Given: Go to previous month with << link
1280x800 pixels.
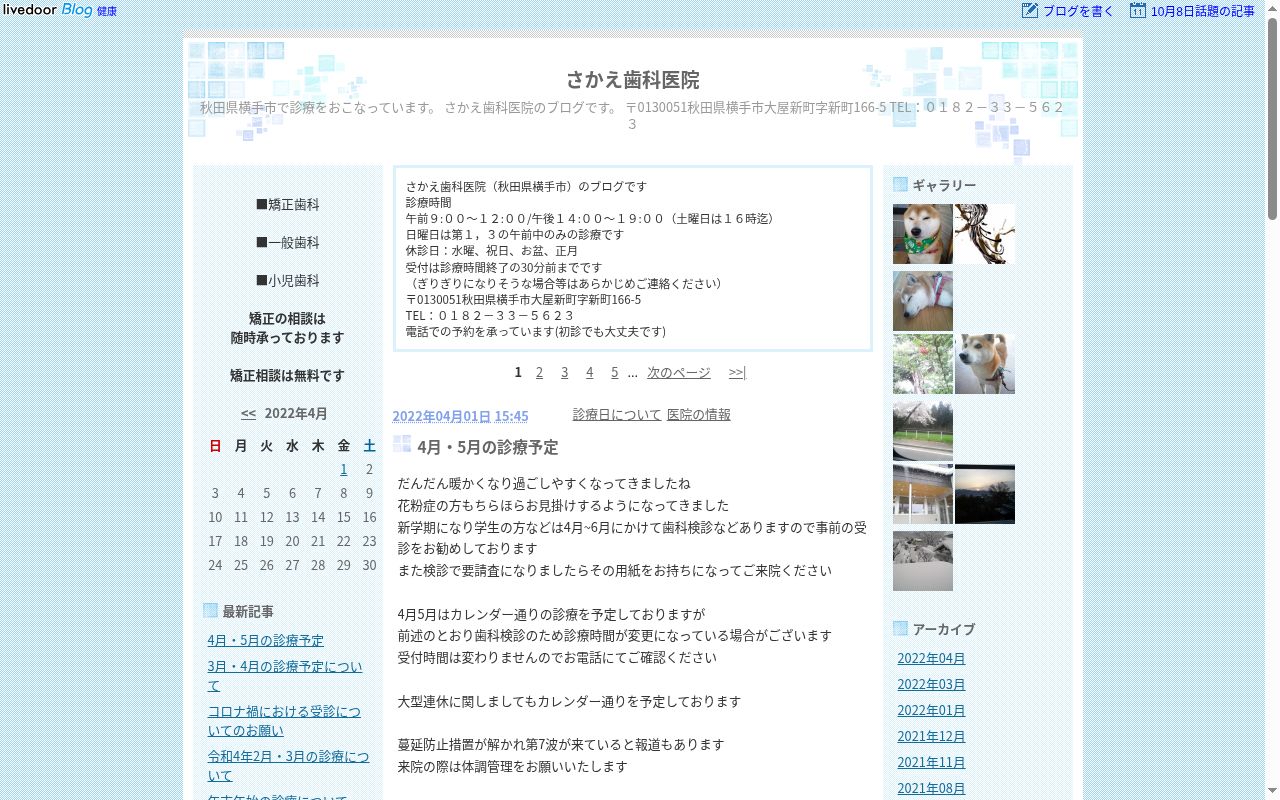Looking at the screenshot, I should tap(248, 413).
